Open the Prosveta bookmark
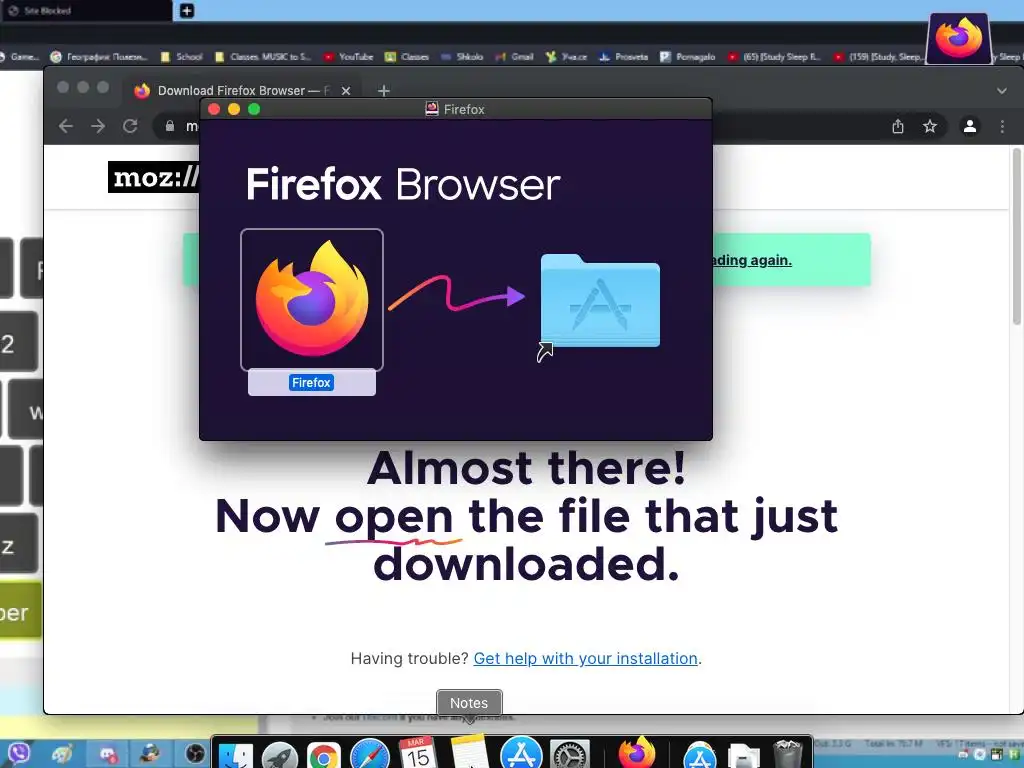Viewport: 1024px width, 768px height. tap(624, 57)
